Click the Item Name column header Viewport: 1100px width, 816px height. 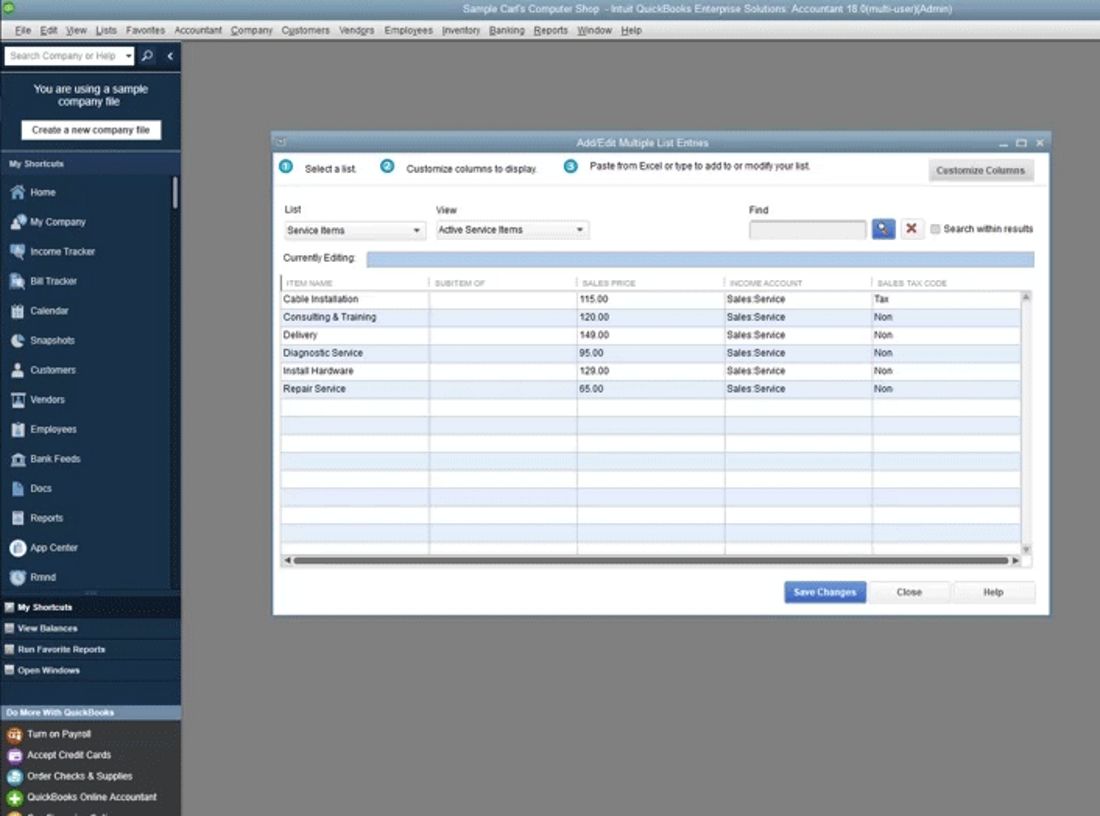point(355,283)
